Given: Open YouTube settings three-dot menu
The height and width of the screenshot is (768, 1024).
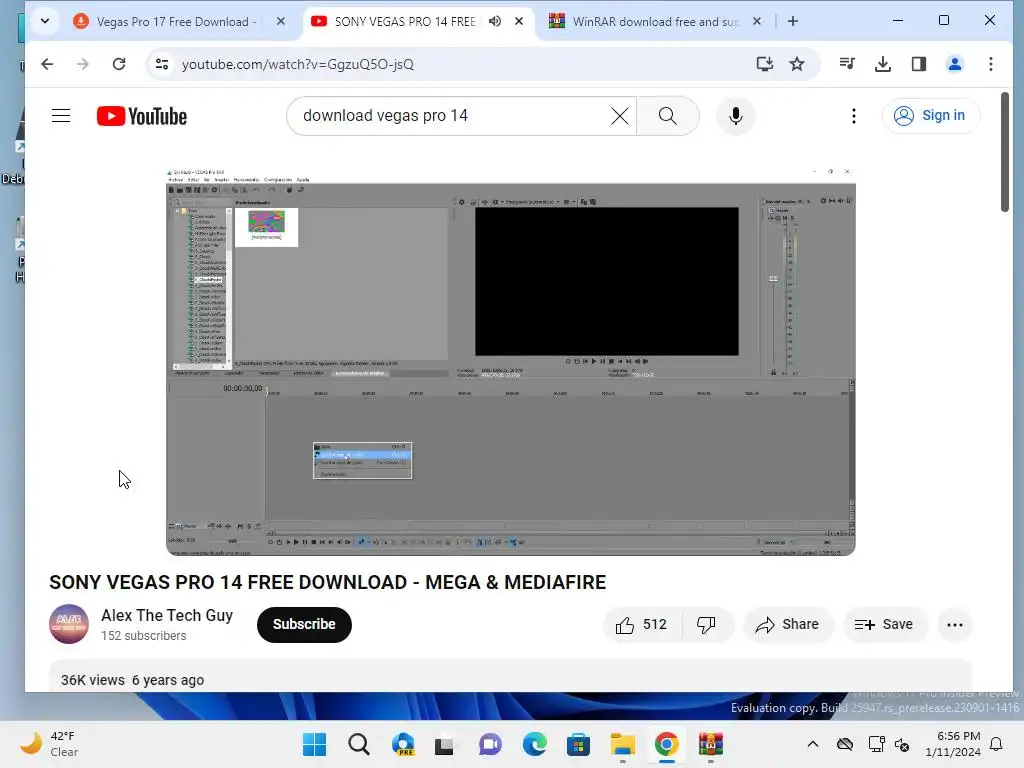Looking at the screenshot, I should coord(854,116).
